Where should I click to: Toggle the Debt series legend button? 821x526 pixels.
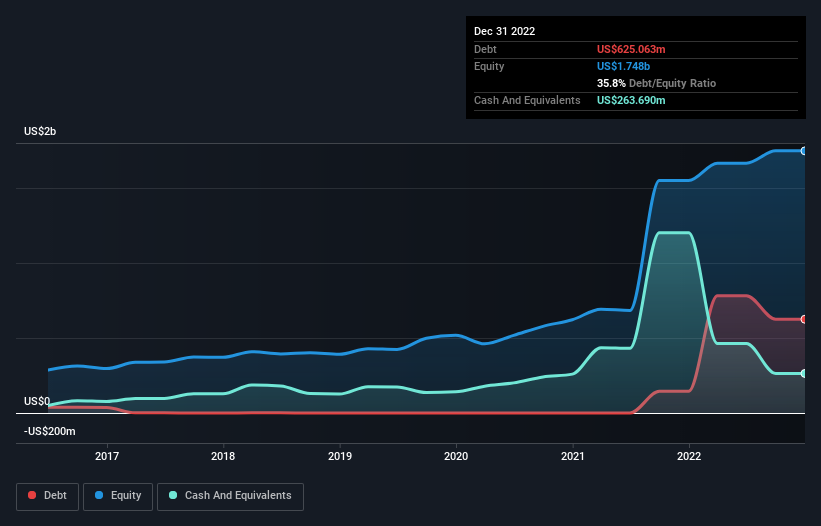47,496
